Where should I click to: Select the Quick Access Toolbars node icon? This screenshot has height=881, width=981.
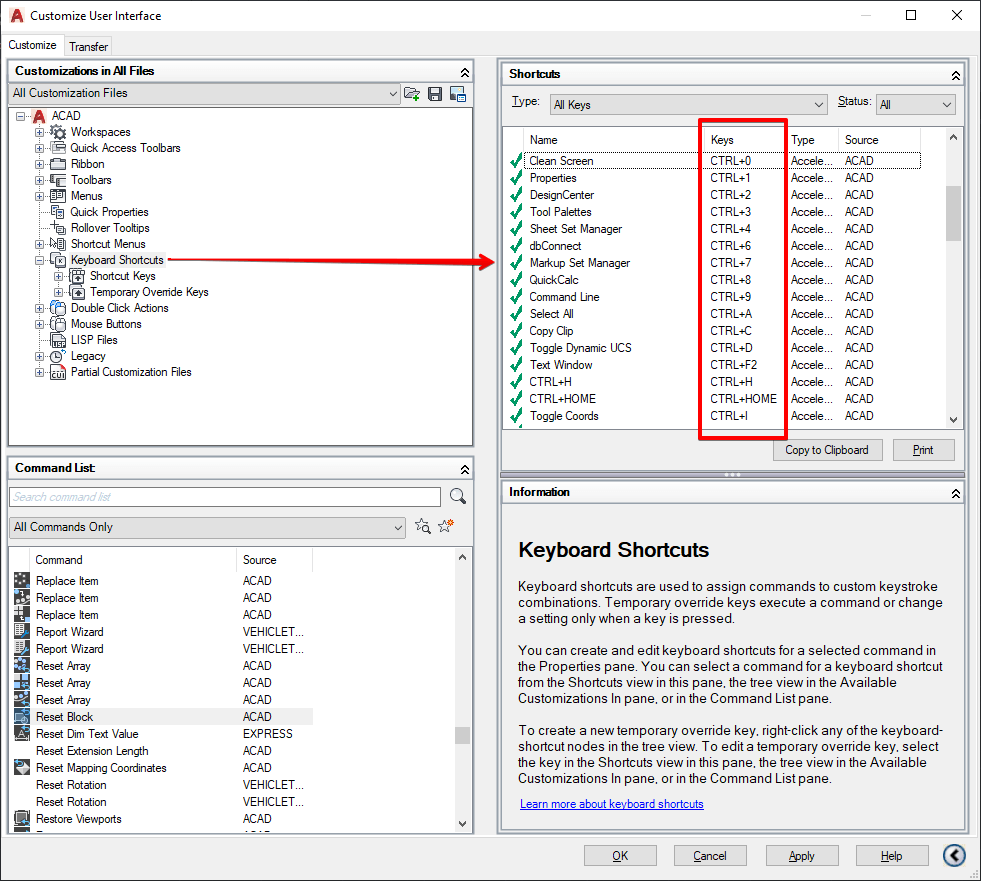click(x=58, y=148)
